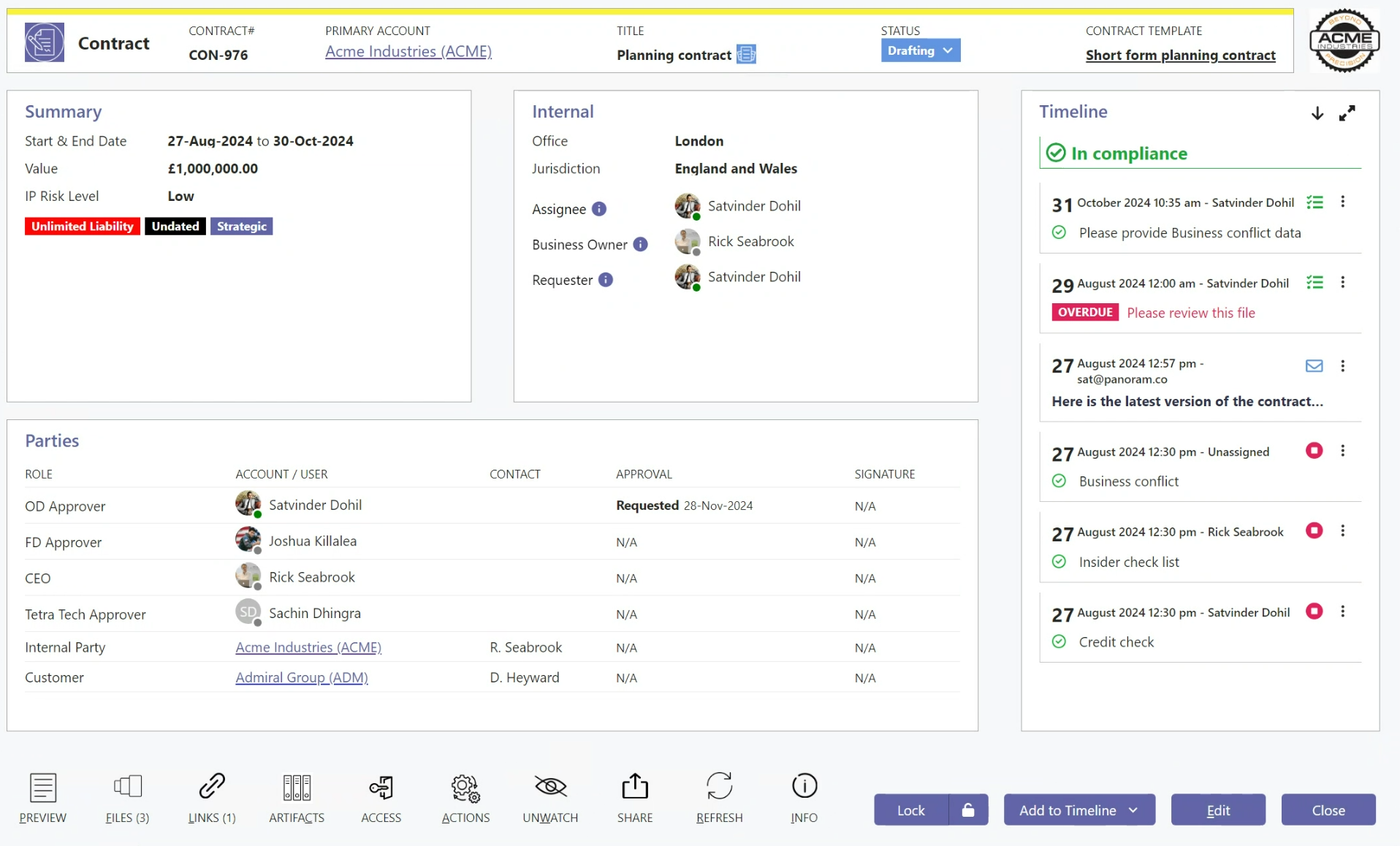Open Links (1) chain icon

212,787
